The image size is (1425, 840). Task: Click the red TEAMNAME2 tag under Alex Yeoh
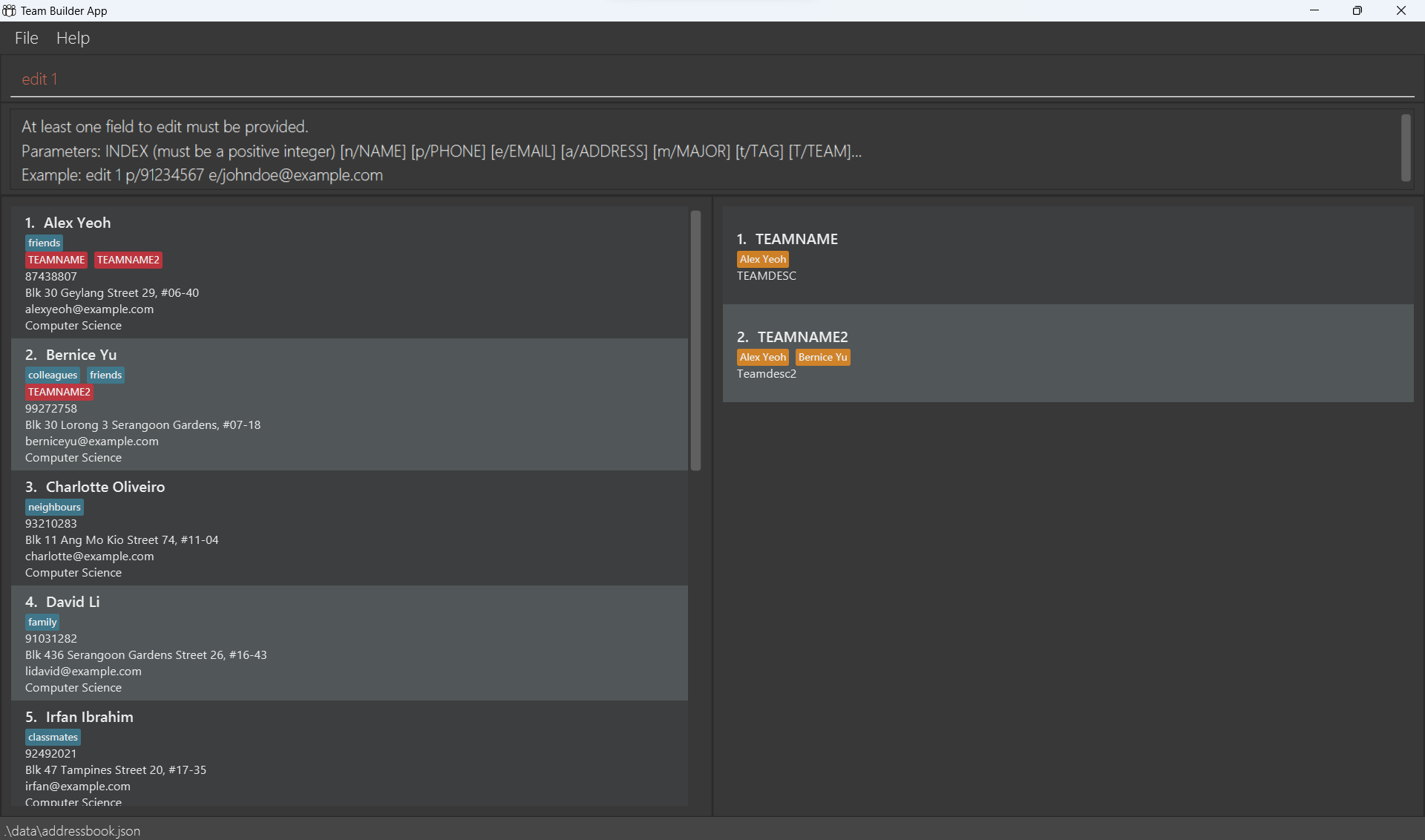tap(128, 260)
